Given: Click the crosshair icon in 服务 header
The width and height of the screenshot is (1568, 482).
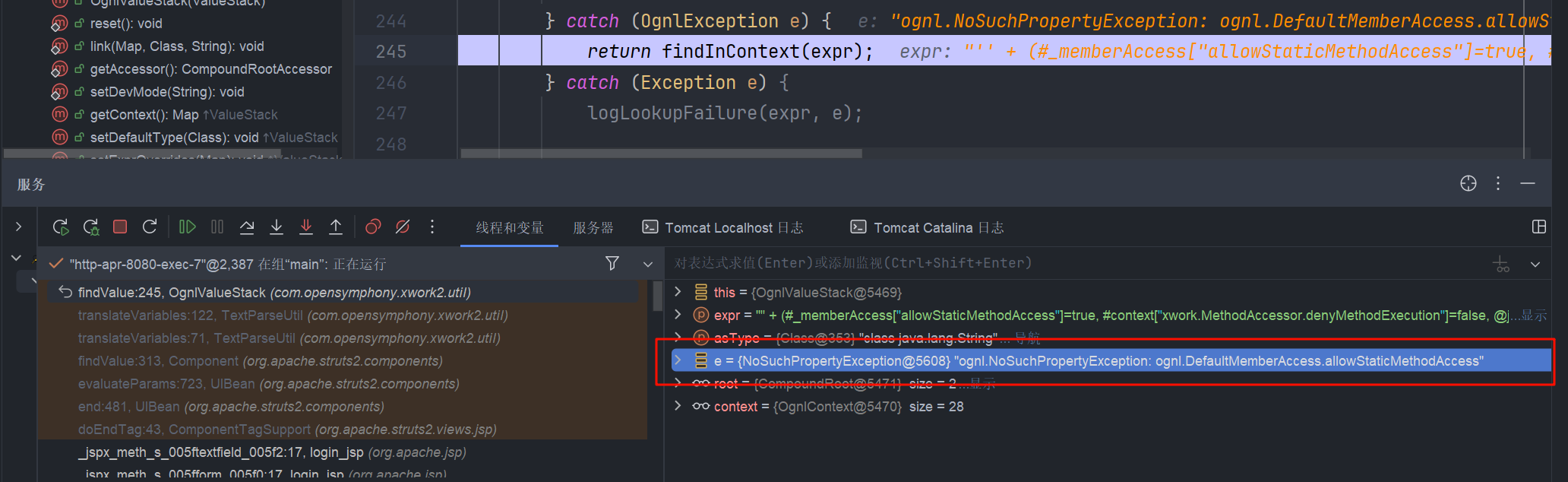Looking at the screenshot, I should (1468, 183).
